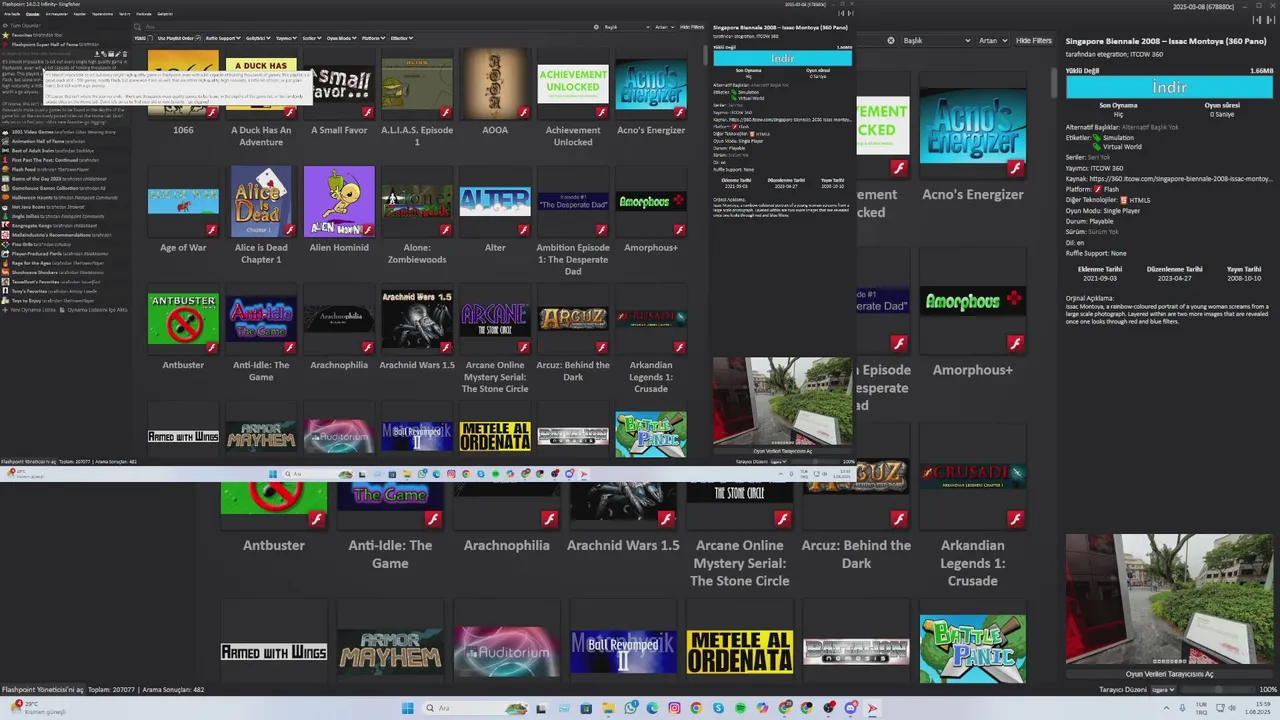Open Instagram from the full-size taskbar

tap(674, 708)
